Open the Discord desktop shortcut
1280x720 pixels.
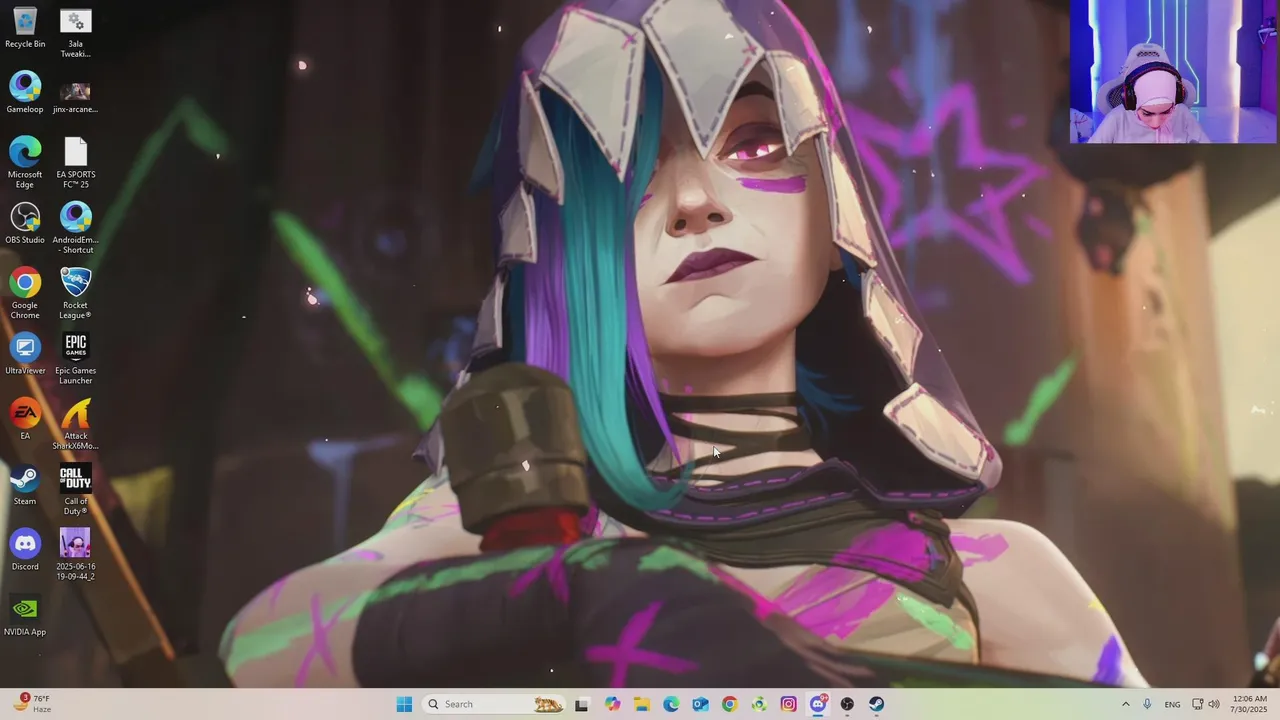point(25,549)
